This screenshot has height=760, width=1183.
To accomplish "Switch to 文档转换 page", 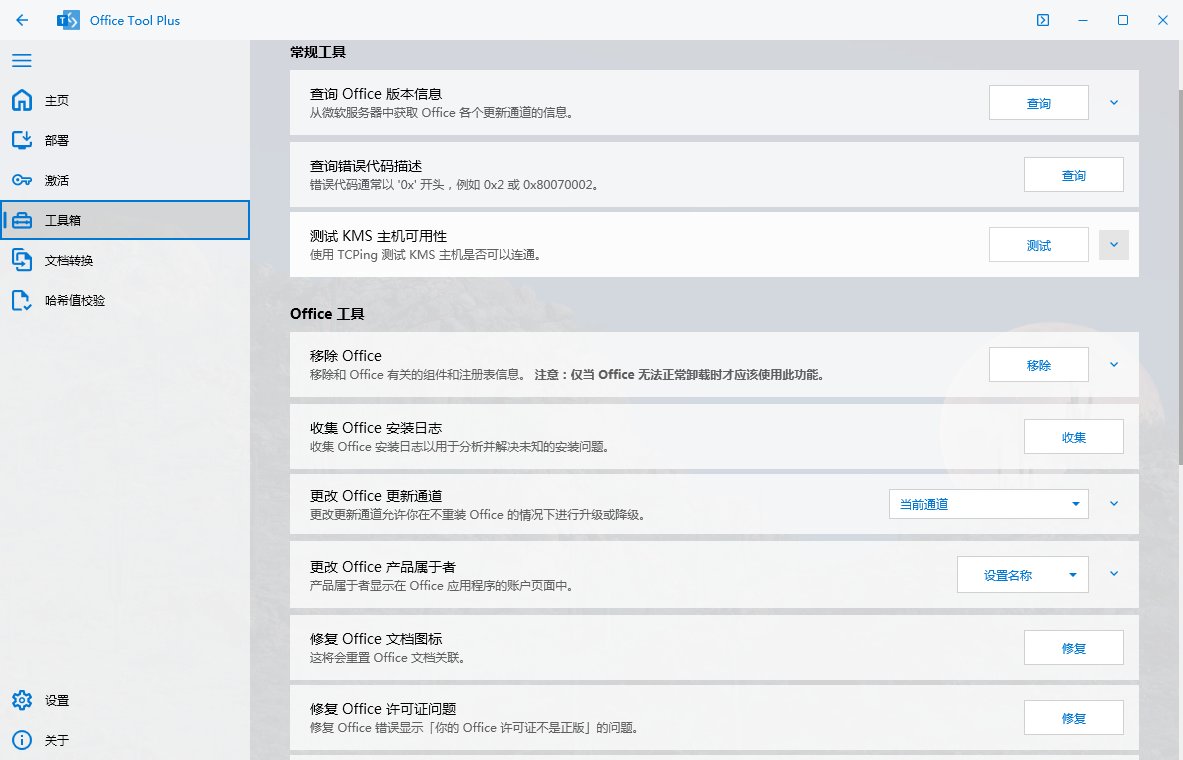I will tap(124, 260).
